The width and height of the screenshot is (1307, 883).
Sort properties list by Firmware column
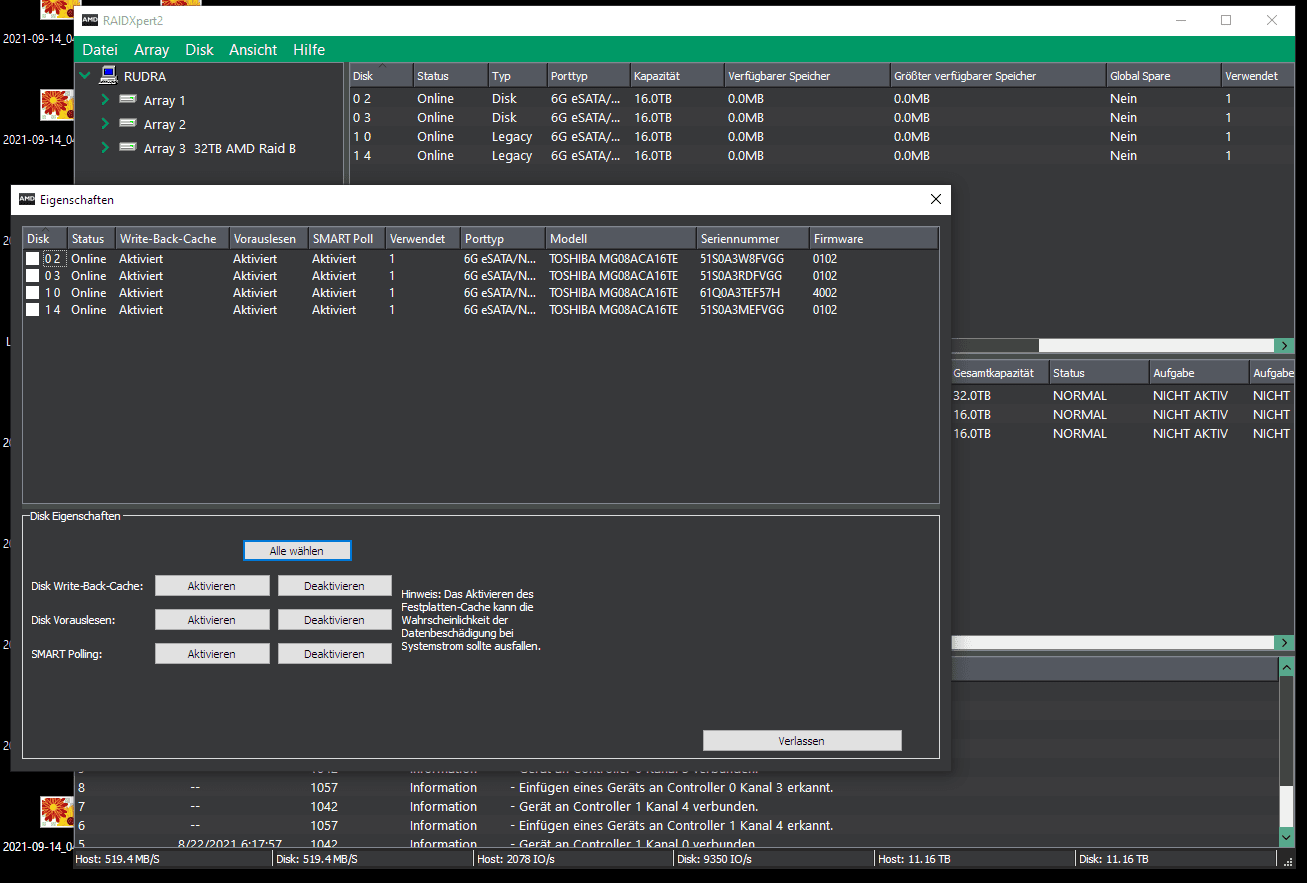[874, 239]
